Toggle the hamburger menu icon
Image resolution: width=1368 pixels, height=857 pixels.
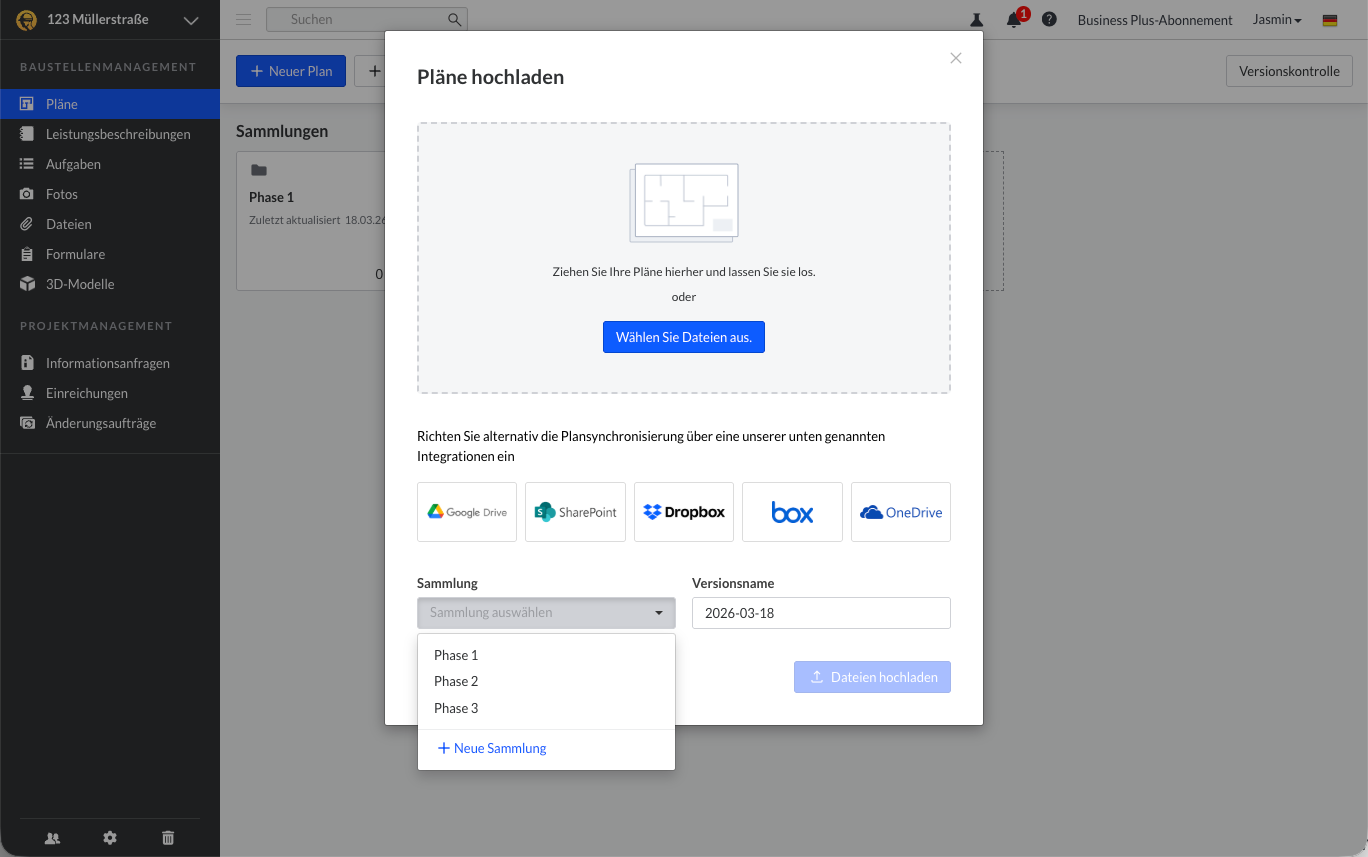243,19
